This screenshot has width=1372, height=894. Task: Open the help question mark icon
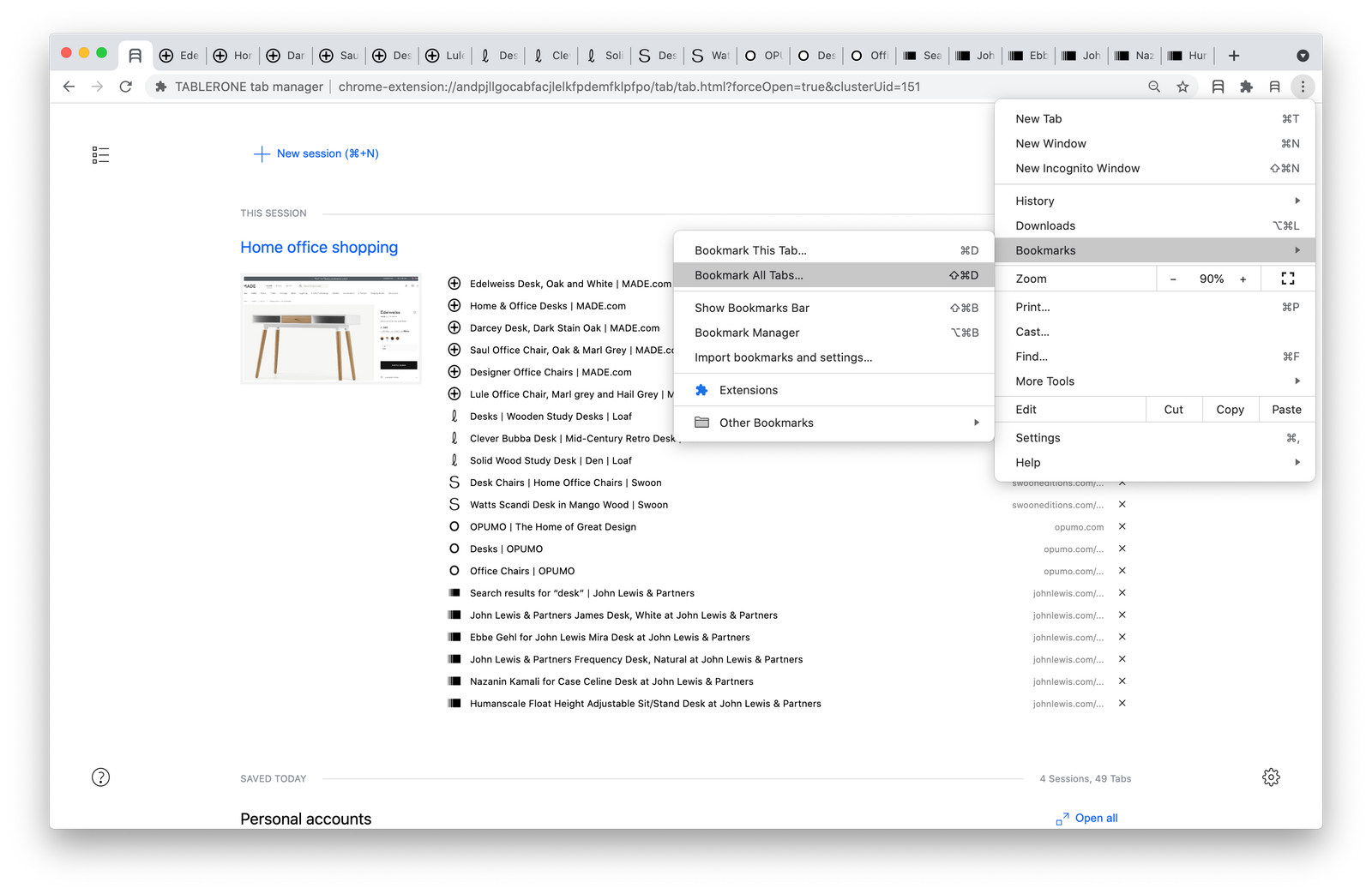click(100, 777)
